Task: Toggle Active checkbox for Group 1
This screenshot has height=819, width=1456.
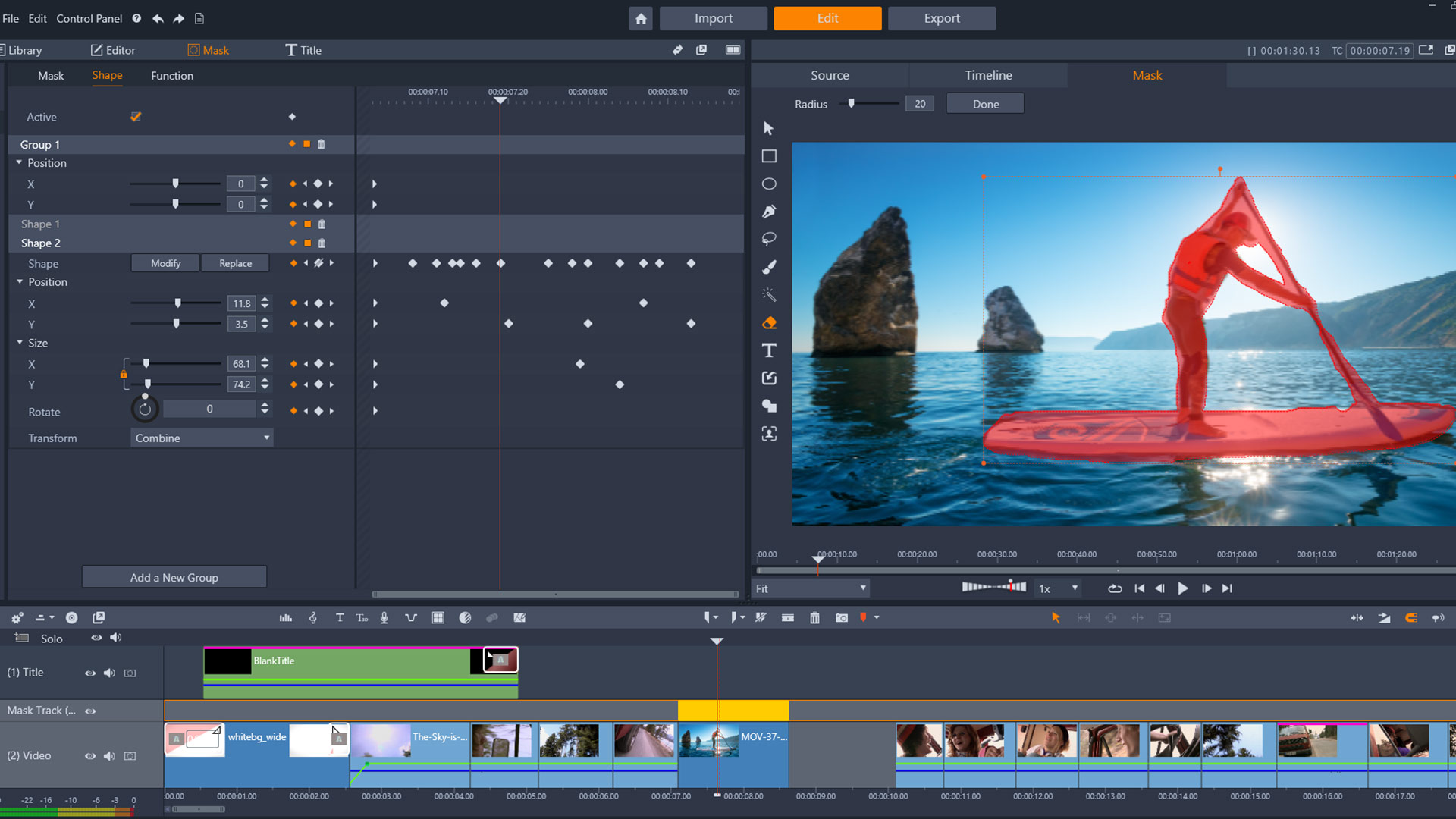Action: [136, 117]
